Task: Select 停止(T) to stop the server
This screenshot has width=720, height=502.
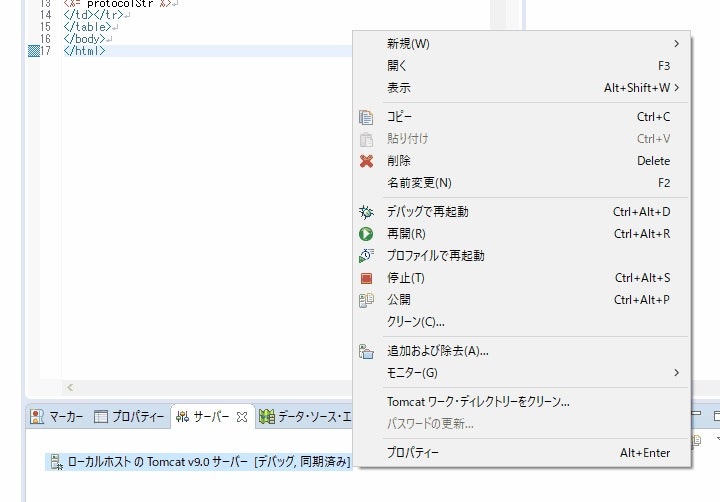Action: (523, 278)
